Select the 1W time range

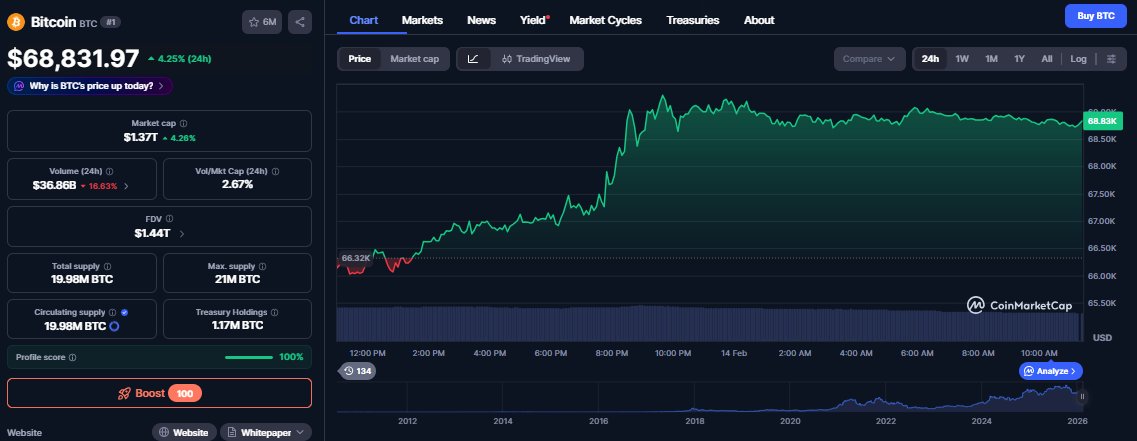tap(962, 59)
